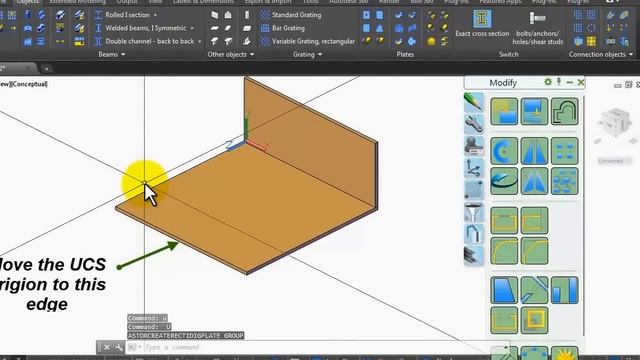Switch to the Export & Import ribbon tab
Image resolution: width=640 pixels, height=360 pixels.
click(268, 2)
